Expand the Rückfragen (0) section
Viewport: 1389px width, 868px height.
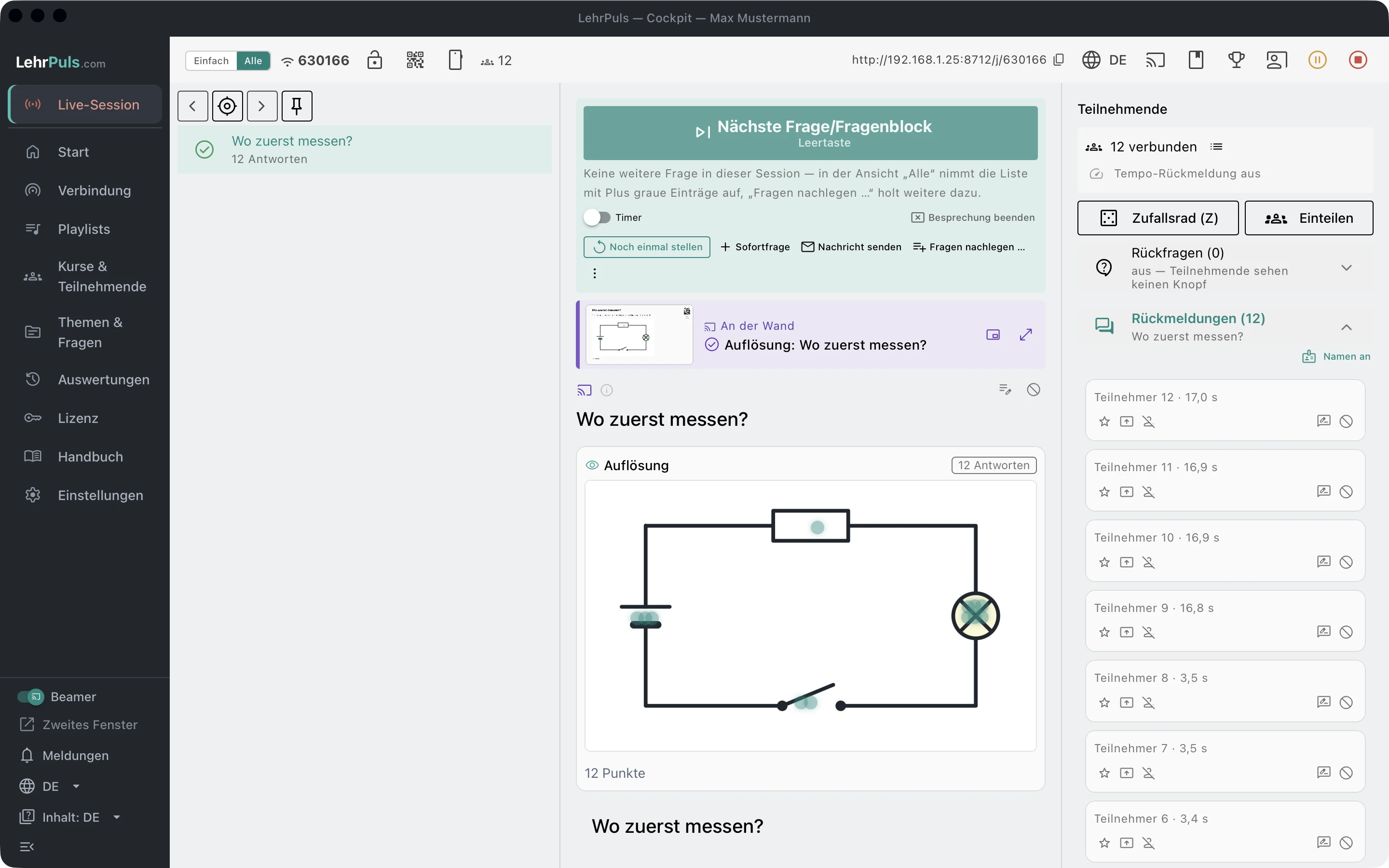click(1346, 268)
